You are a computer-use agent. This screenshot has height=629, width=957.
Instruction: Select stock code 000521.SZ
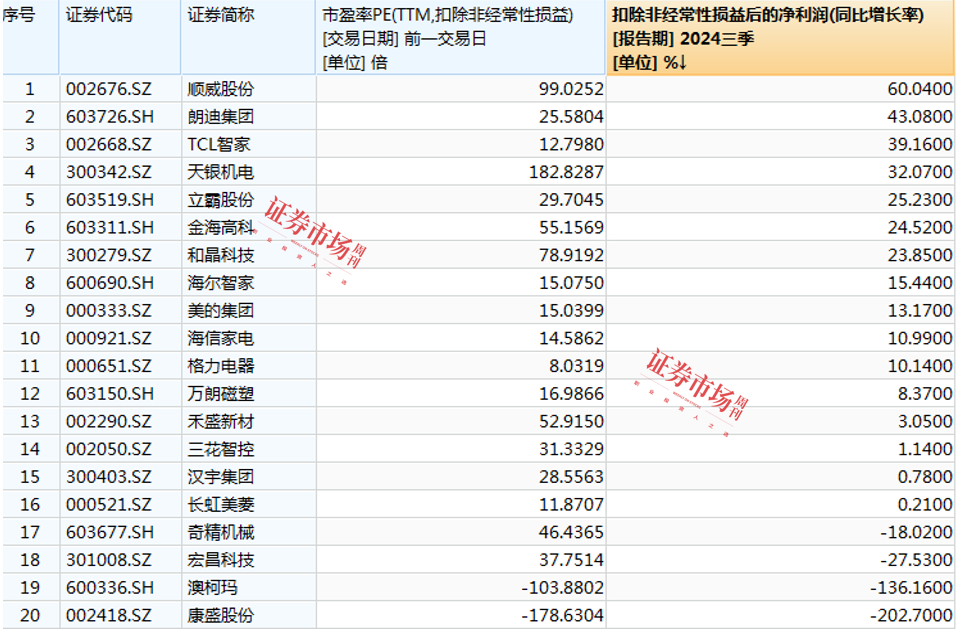pos(109,505)
